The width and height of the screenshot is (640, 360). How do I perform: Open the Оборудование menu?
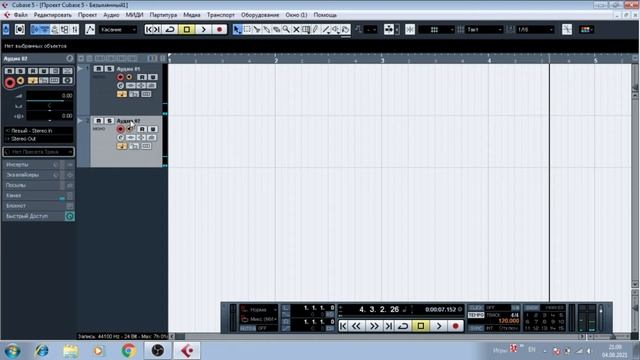[260, 15]
